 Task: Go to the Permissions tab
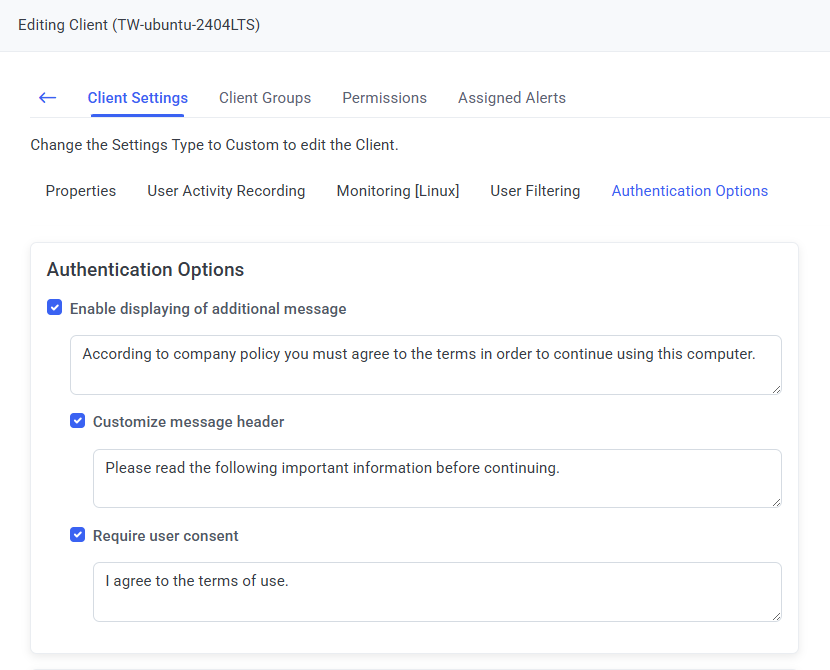click(x=384, y=98)
